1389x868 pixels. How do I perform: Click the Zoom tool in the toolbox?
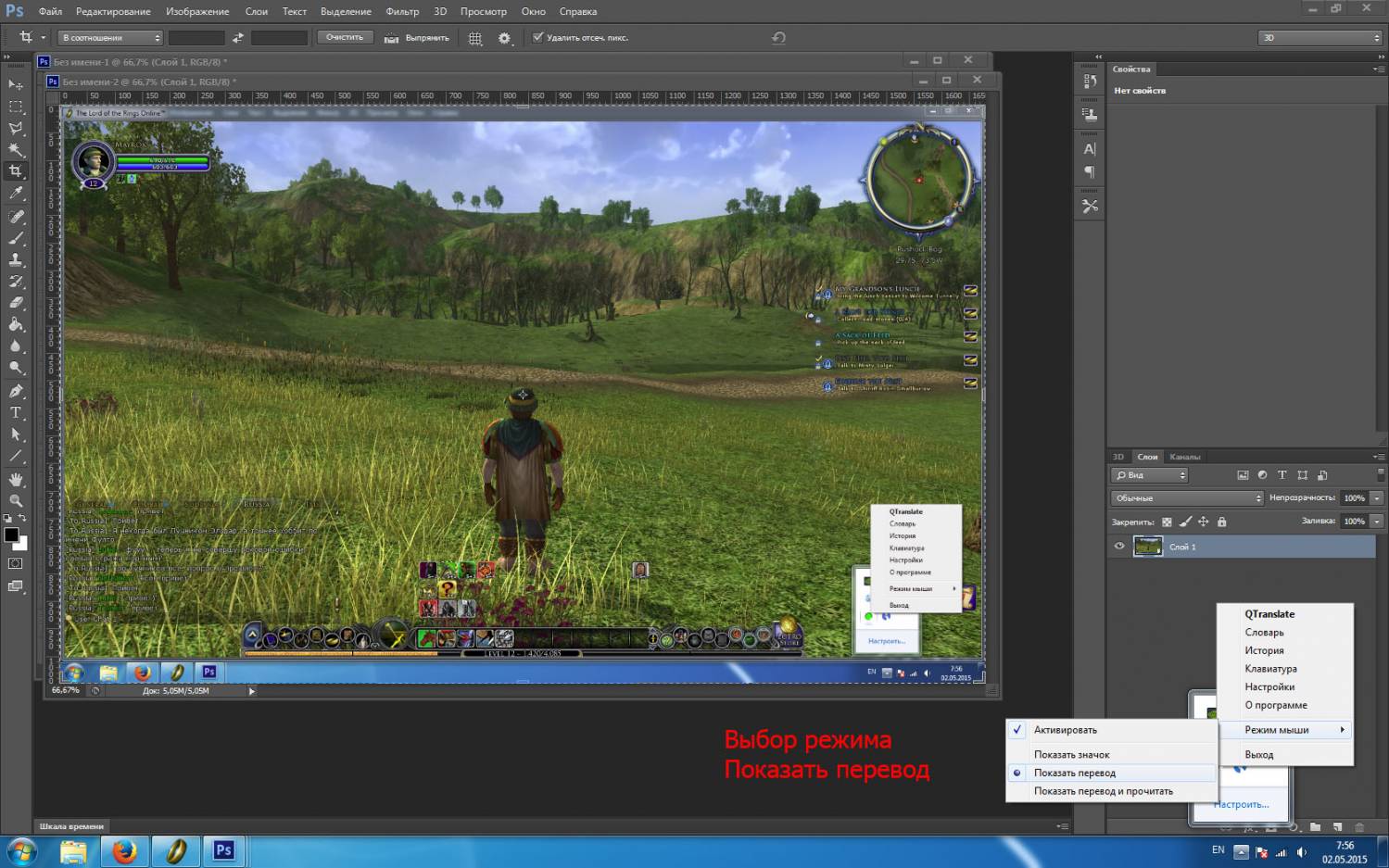click(x=16, y=501)
